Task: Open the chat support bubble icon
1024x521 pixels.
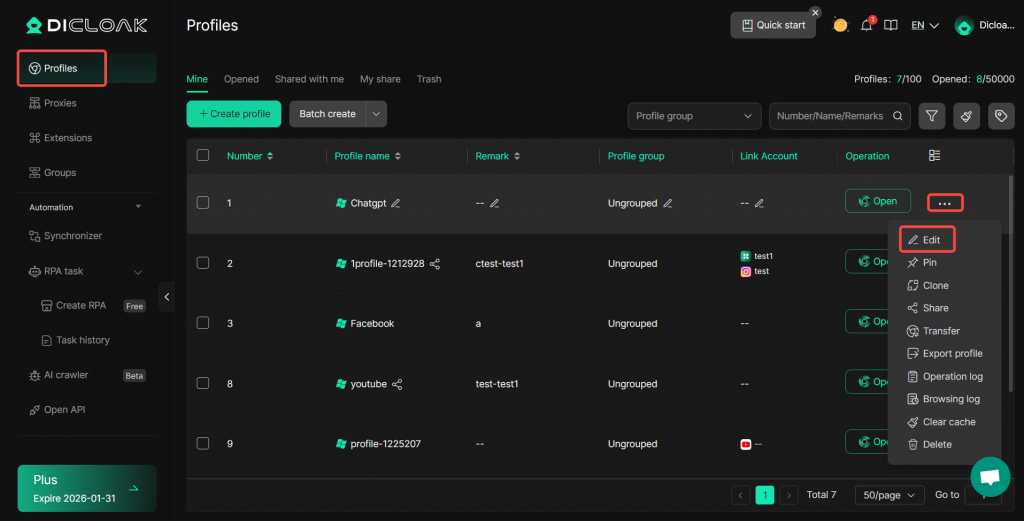Action: pos(990,477)
